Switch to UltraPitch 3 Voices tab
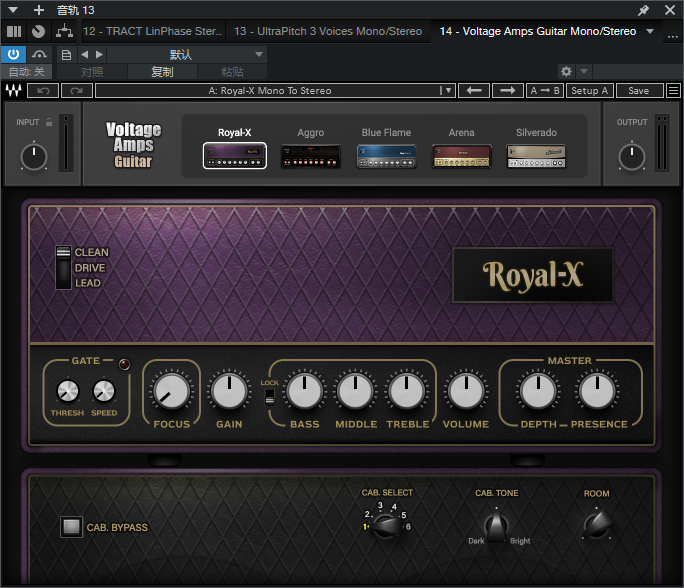684x588 pixels. pyautogui.click(x=328, y=31)
